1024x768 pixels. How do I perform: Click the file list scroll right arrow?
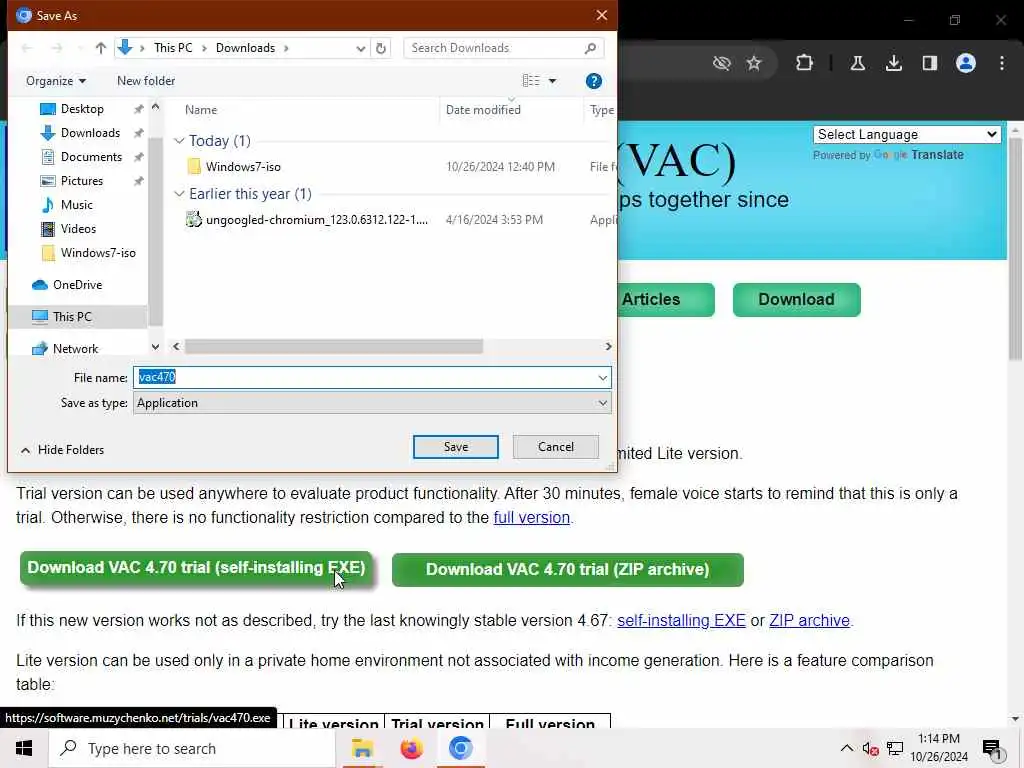(x=608, y=346)
